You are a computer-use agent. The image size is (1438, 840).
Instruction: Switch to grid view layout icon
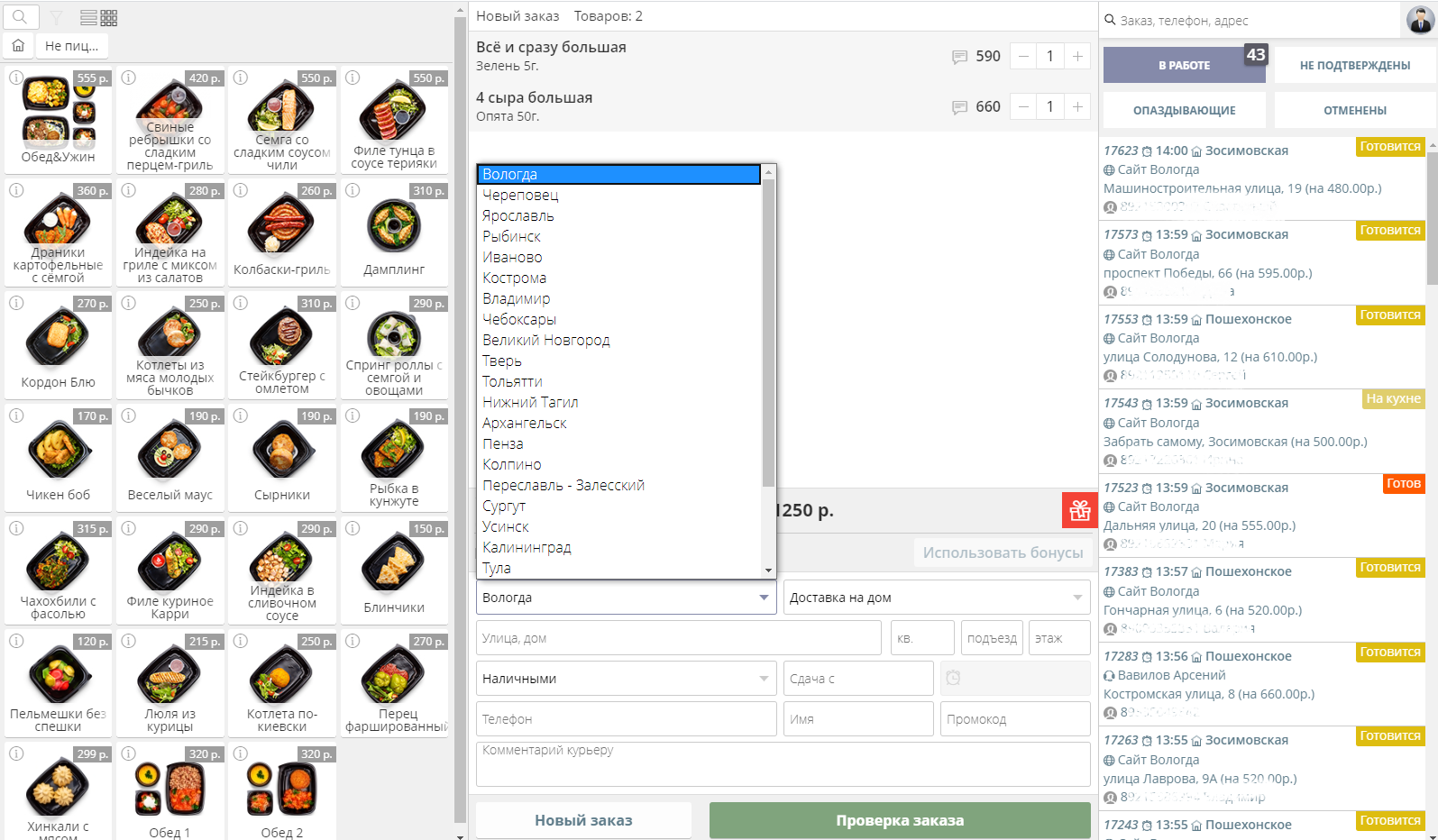tap(109, 18)
